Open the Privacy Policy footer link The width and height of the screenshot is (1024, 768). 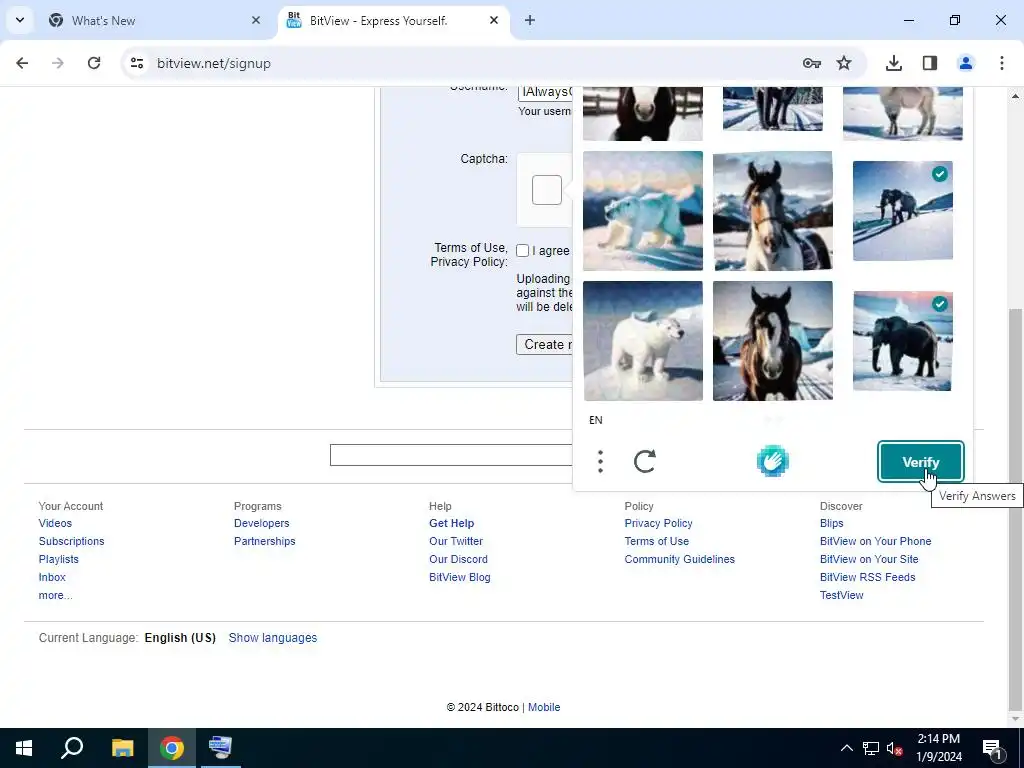coord(658,523)
